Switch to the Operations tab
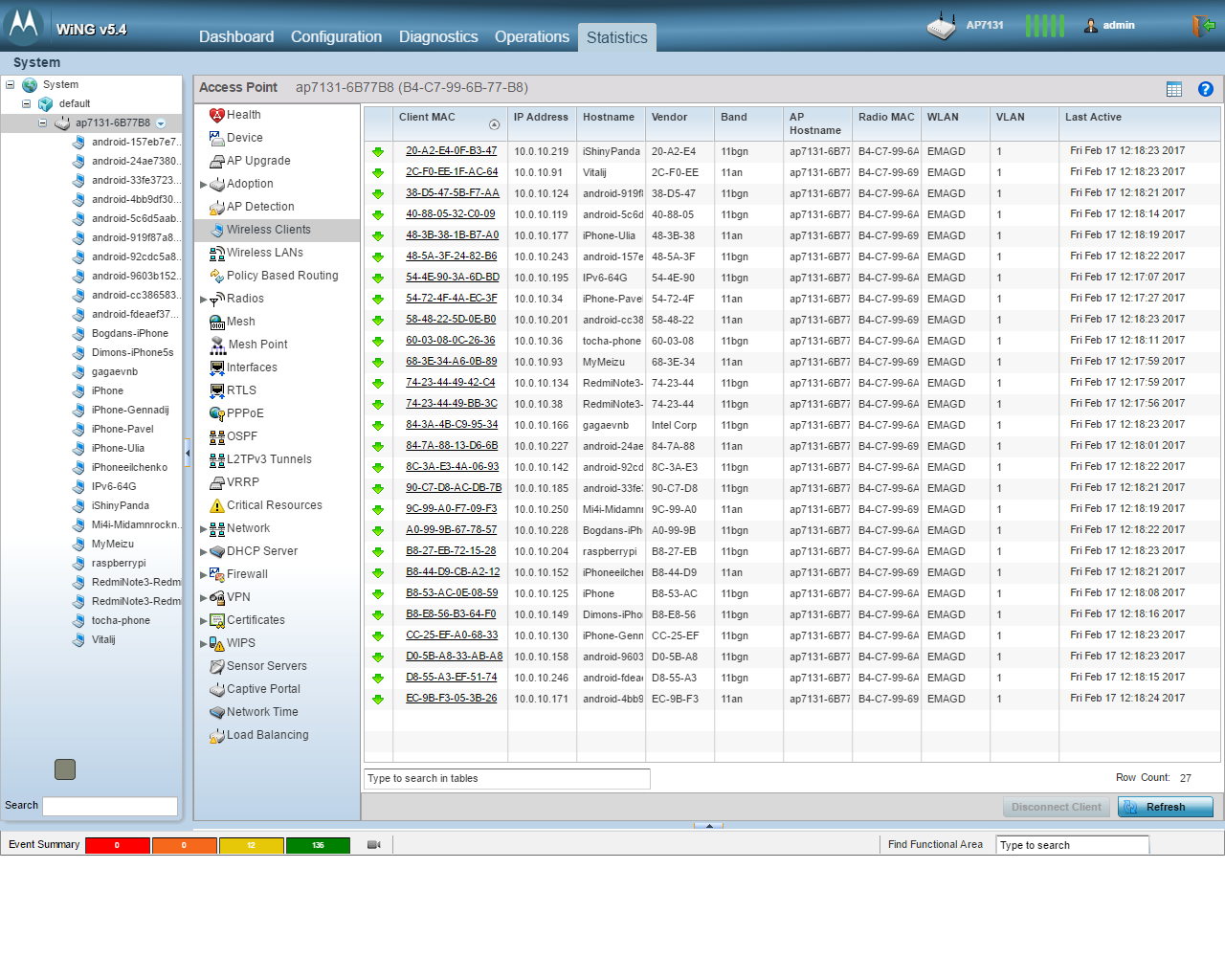 [x=532, y=36]
